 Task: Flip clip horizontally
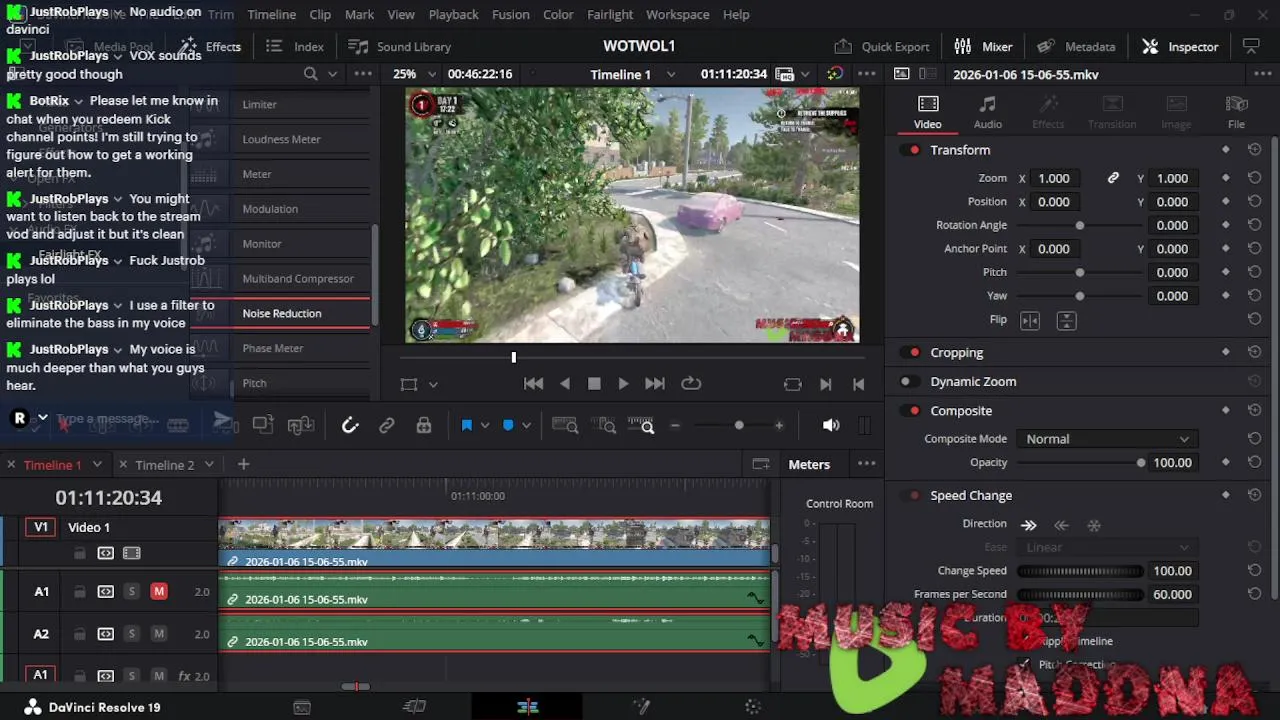pyautogui.click(x=1030, y=320)
